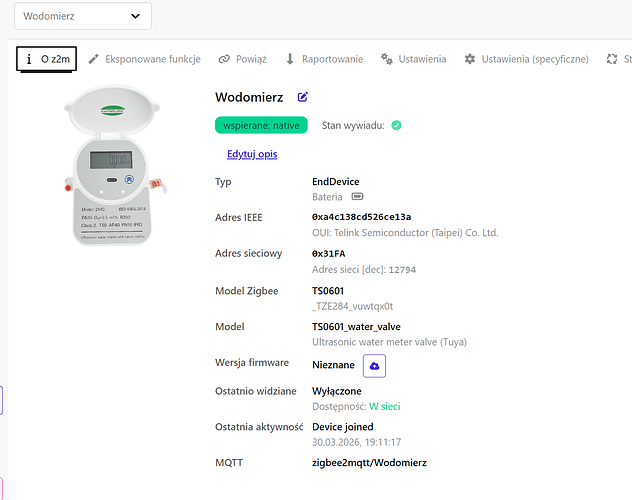Screen dimensions: 632x500
Task: Click the green interview status checkmark
Action: click(397, 125)
